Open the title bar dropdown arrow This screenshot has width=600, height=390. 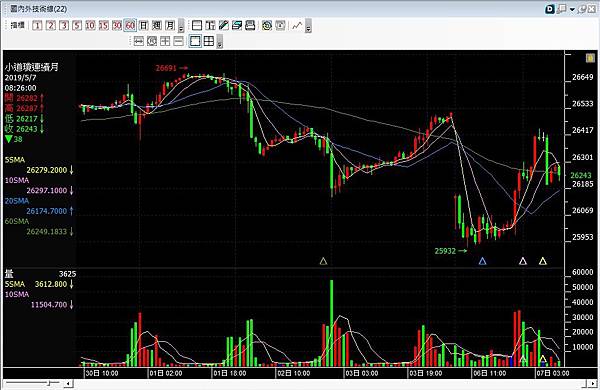point(572,9)
